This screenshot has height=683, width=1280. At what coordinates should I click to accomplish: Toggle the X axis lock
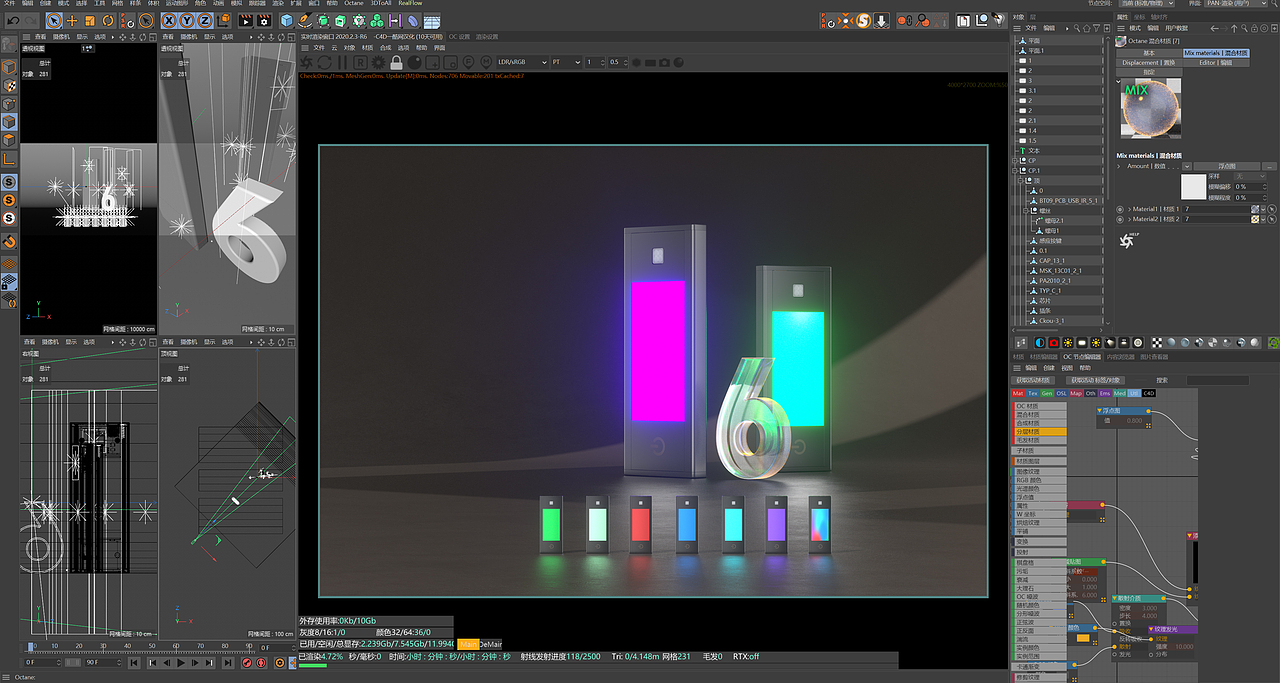pyautogui.click(x=168, y=20)
